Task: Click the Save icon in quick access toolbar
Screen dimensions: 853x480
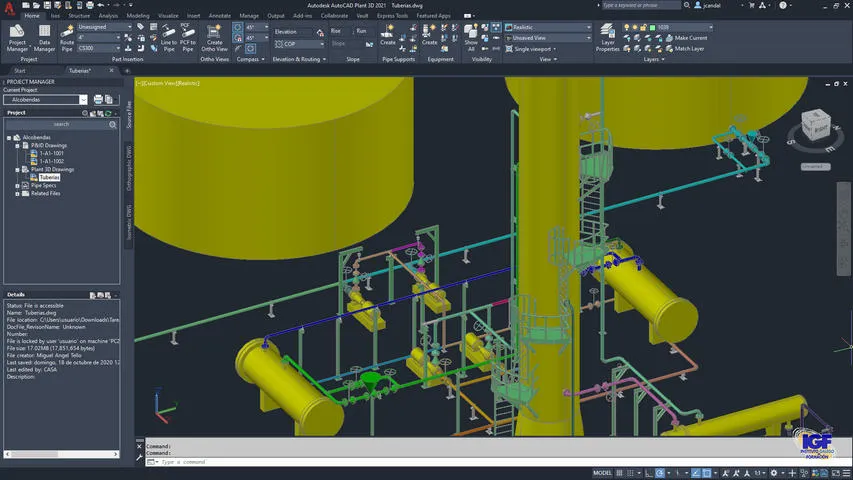Action: point(47,5)
